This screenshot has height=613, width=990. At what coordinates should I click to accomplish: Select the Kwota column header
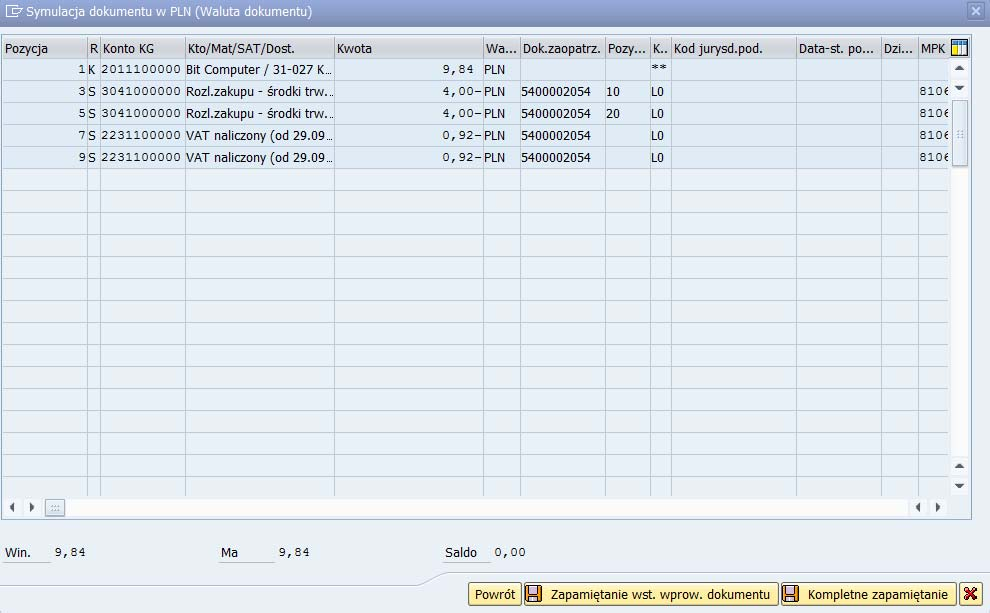pyautogui.click(x=409, y=49)
